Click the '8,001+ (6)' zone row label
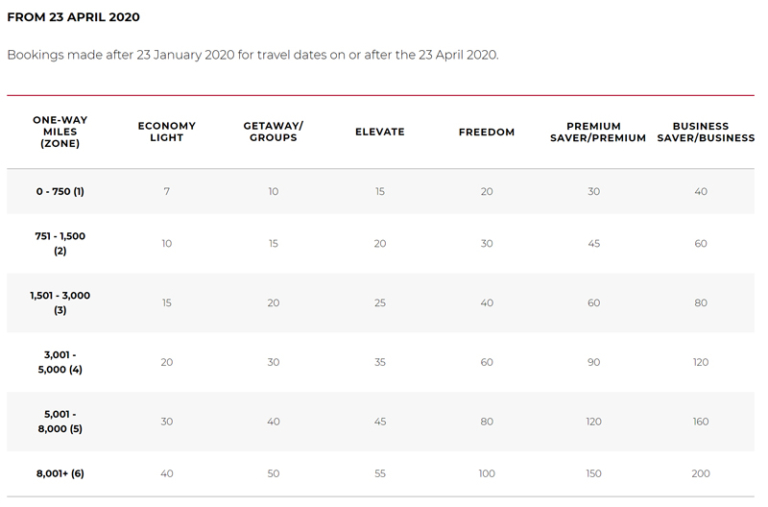The height and width of the screenshot is (507, 768). pos(60,473)
